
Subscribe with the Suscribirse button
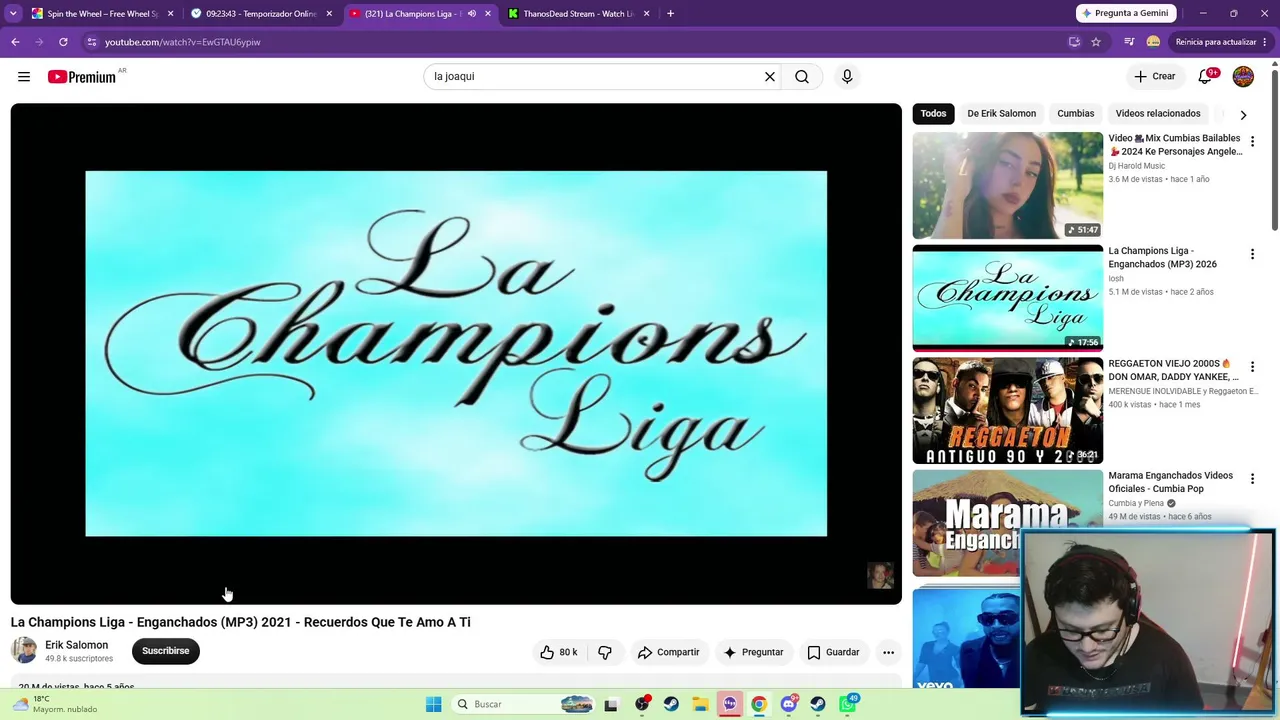click(166, 651)
